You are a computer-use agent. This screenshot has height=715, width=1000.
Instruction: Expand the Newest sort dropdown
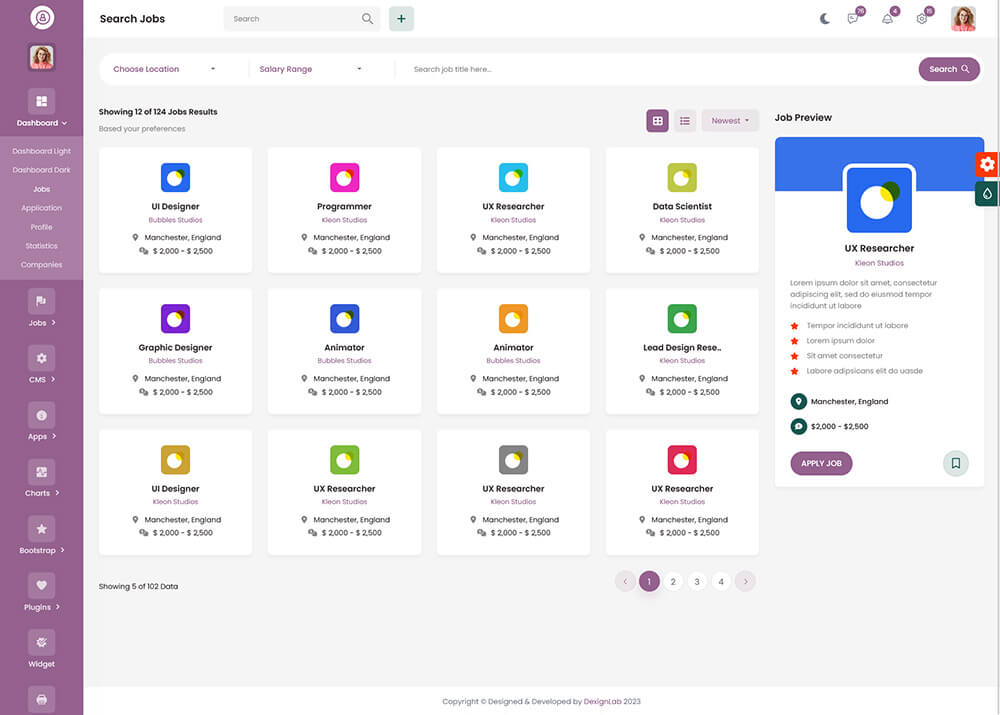tap(730, 121)
